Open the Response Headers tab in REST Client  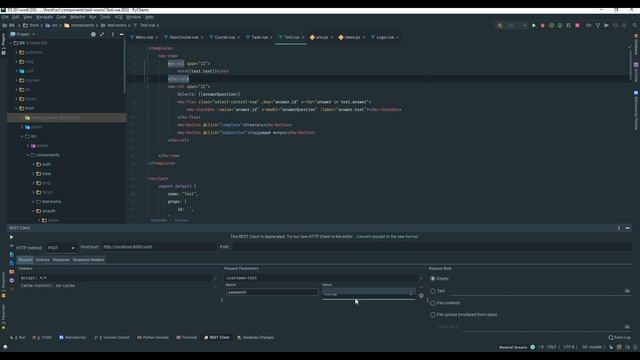coord(89,260)
